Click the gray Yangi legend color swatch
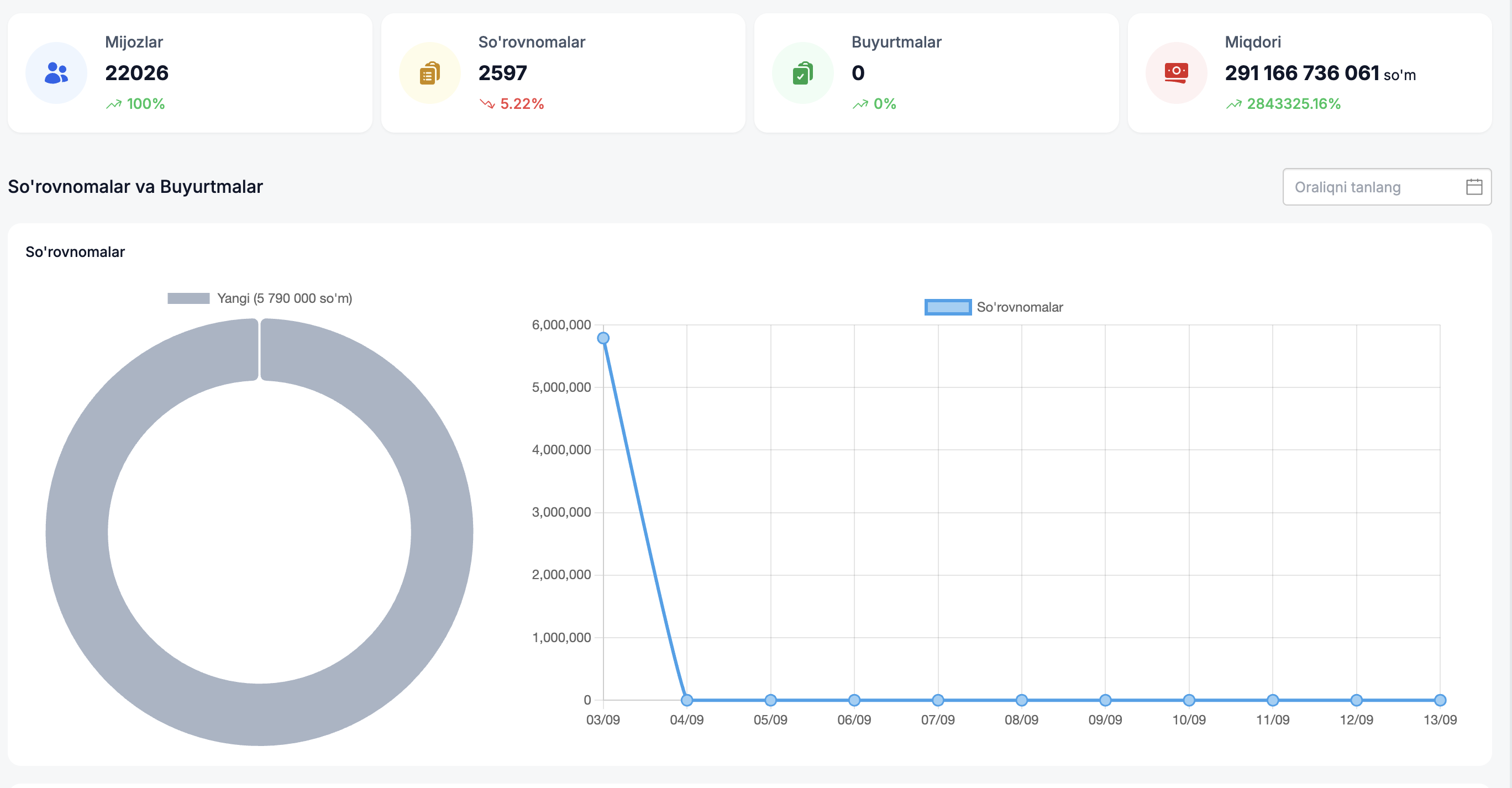Image resolution: width=1512 pixels, height=788 pixels. tap(188, 298)
